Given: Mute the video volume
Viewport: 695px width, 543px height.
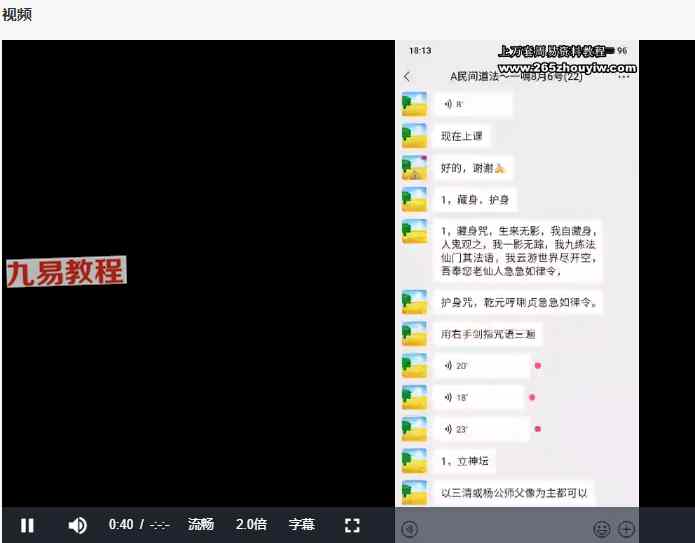Looking at the screenshot, I should tap(77, 525).
